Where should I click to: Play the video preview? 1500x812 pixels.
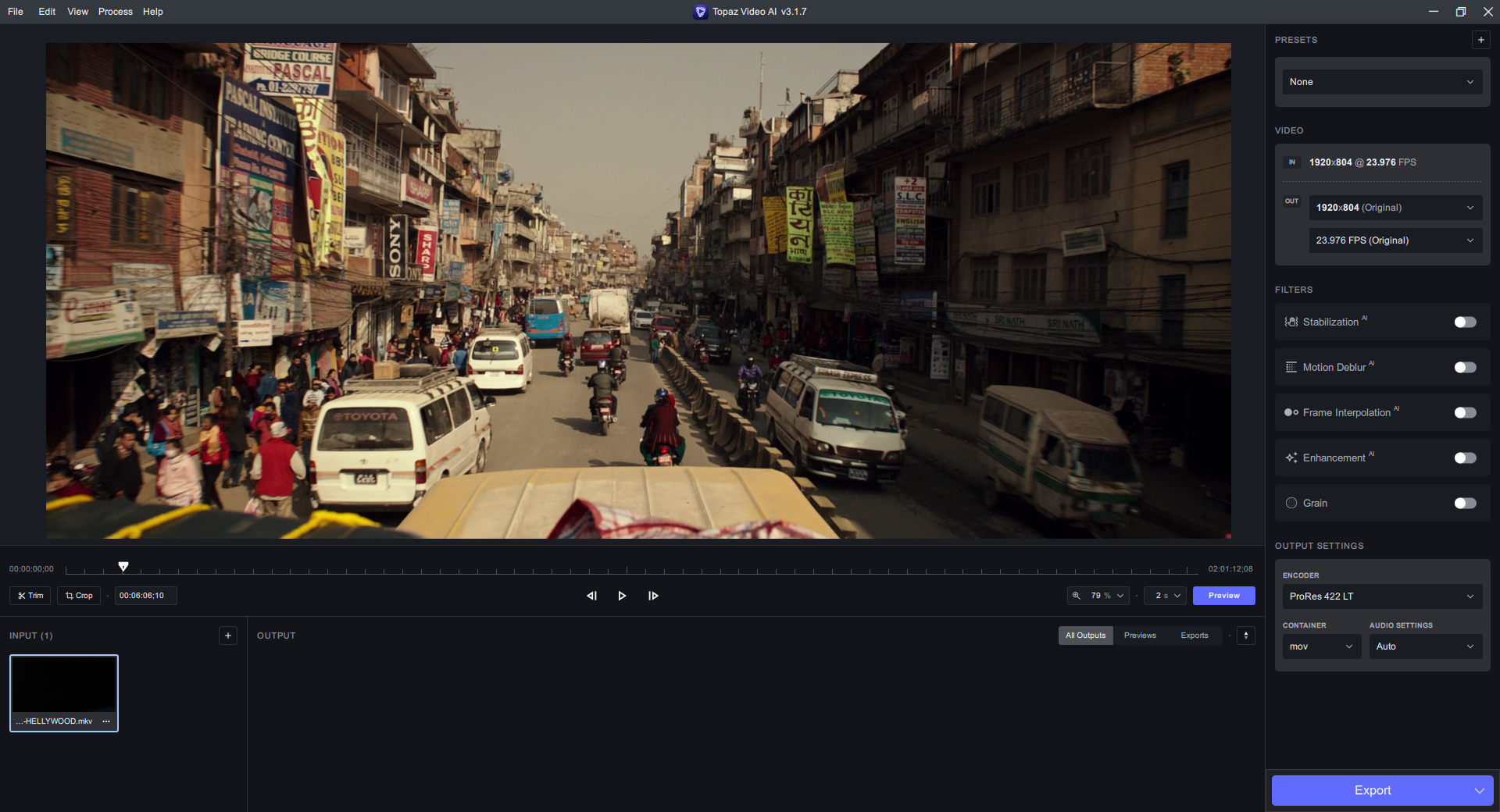[x=622, y=596]
